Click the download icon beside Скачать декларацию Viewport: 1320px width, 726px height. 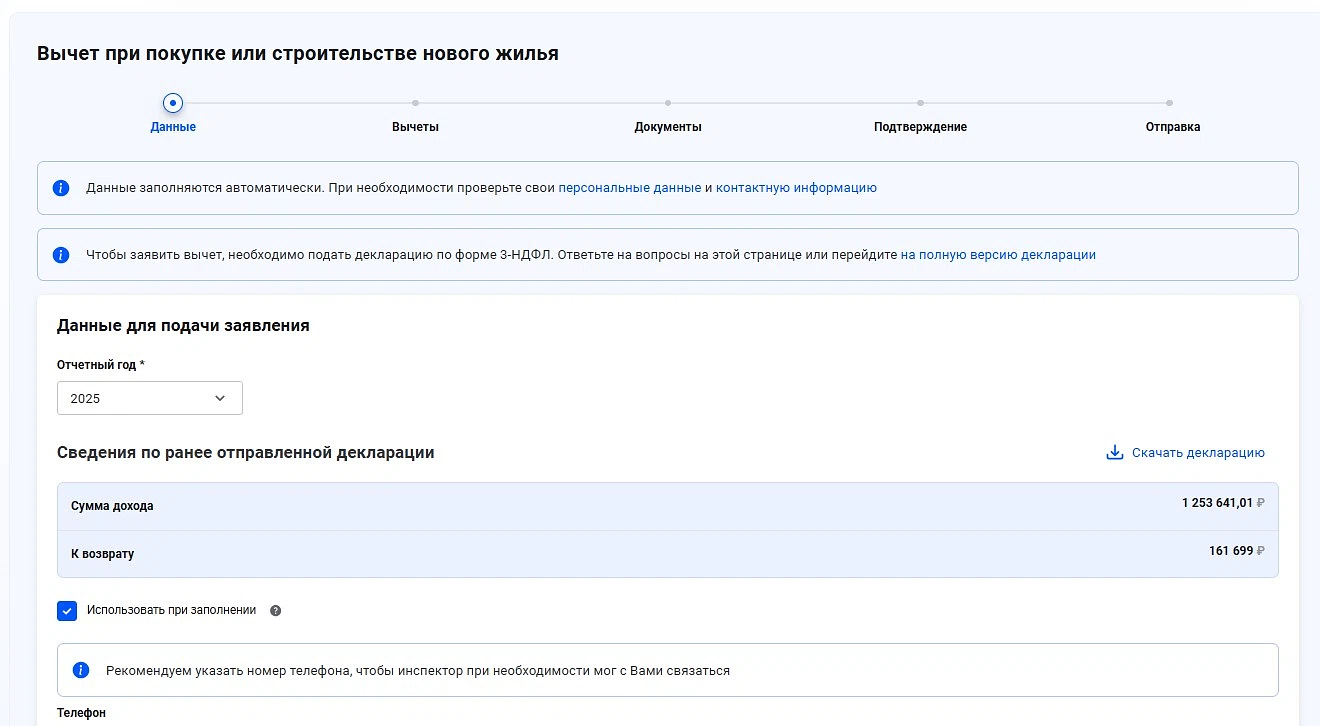click(1115, 453)
